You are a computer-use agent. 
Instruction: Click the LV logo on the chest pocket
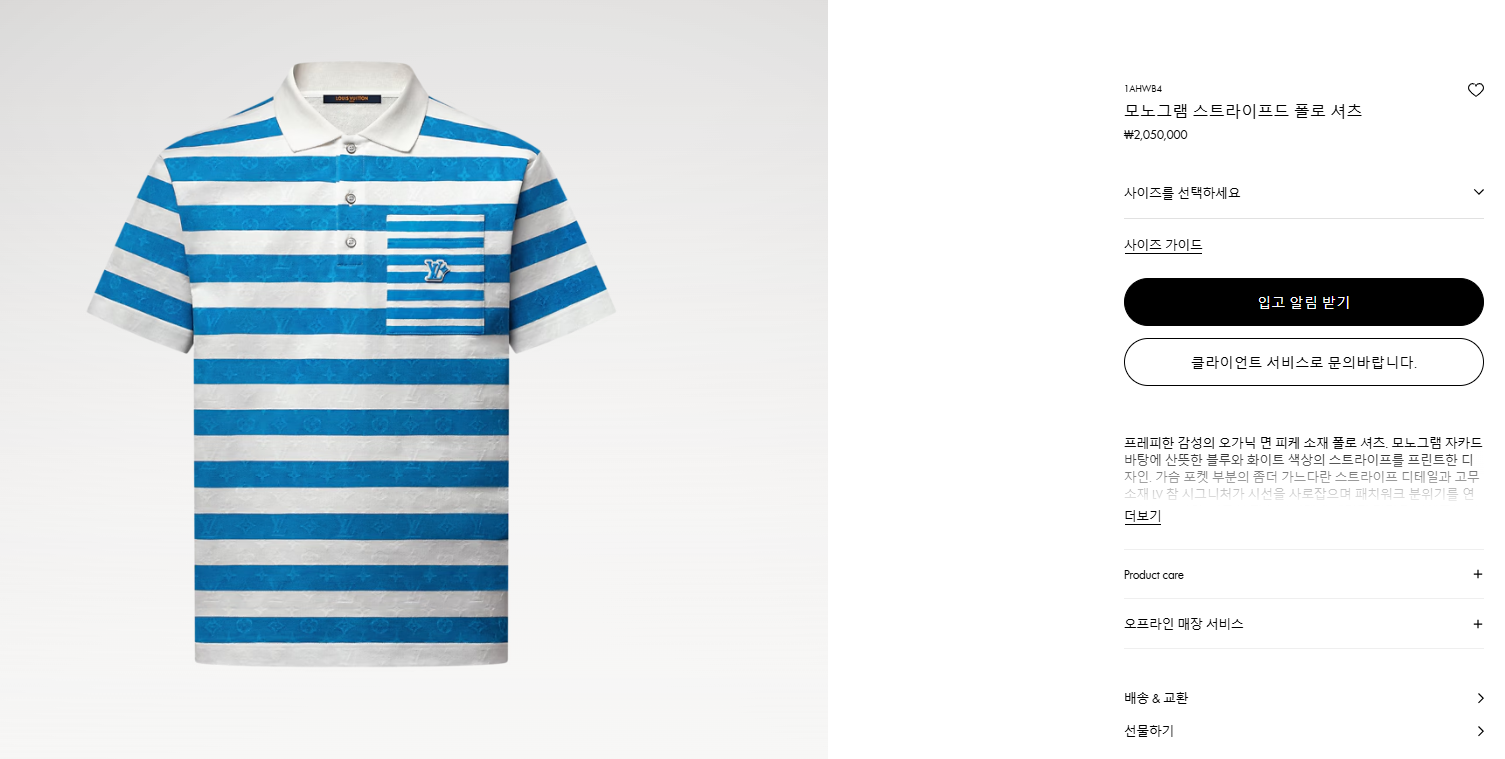point(436,270)
